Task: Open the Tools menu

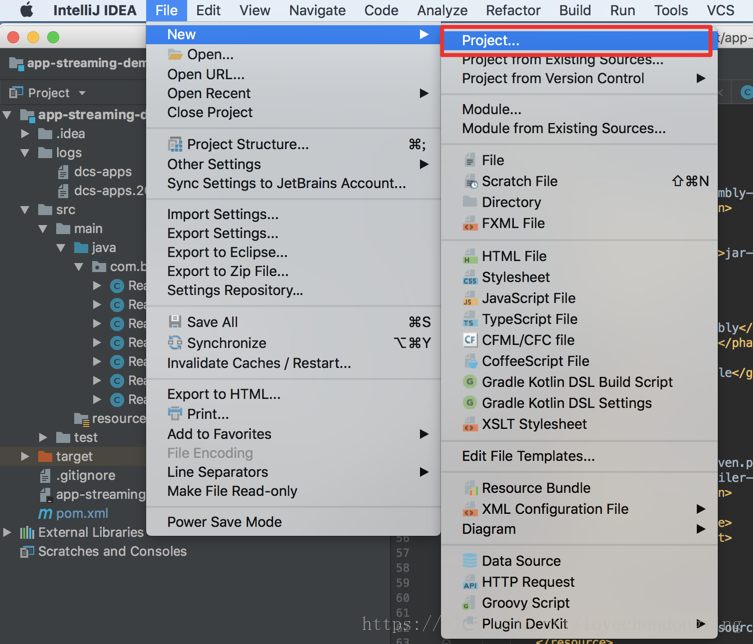Action: pyautogui.click(x=671, y=10)
